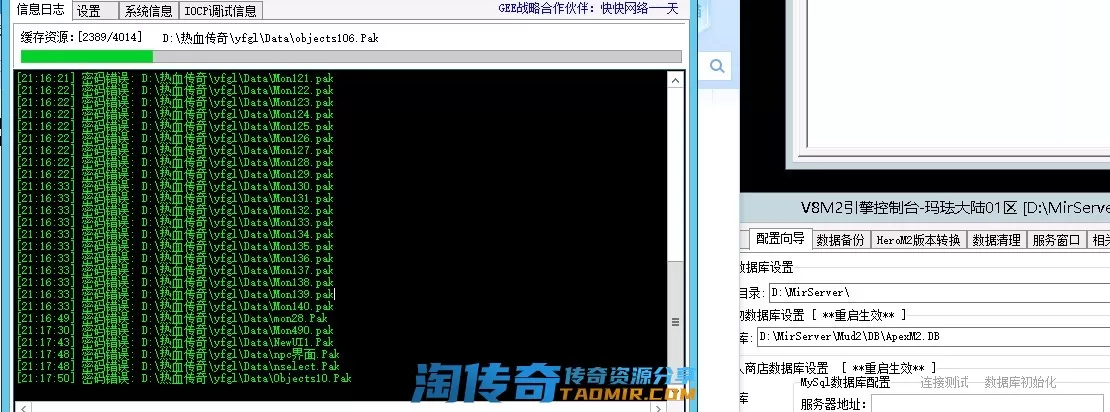Image resolution: width=1110 pixels, height=412 pixels.
Task: Click the Mon135.pak log line
Action: tap(174, 246)
